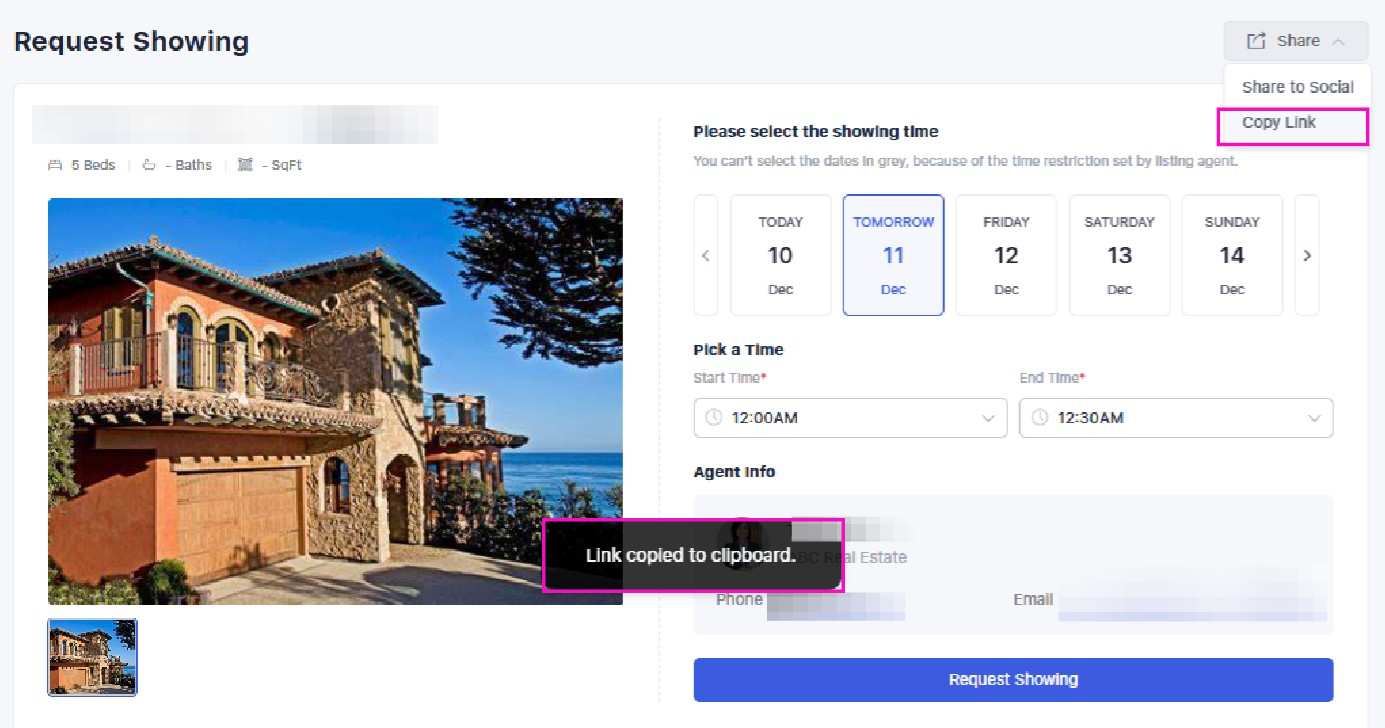
Task: Click the beds icon near 5 Beds
Action: pyautogui.click(x=55, y=165)
